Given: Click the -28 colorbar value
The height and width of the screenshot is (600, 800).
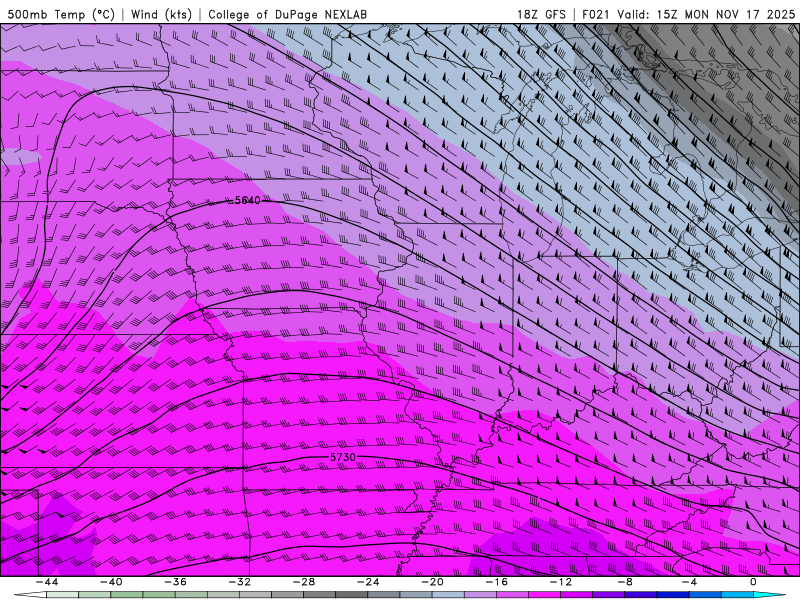Looking at the screenshot, I should [x=304, y=582].
